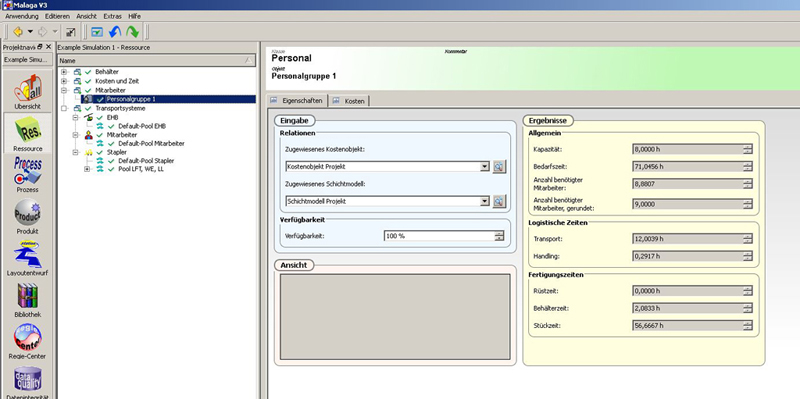Image resolution: width=800 pixels, height=399 pixels.
Task: Open the Produkt module icon
Action: click(x=28, y=212)
